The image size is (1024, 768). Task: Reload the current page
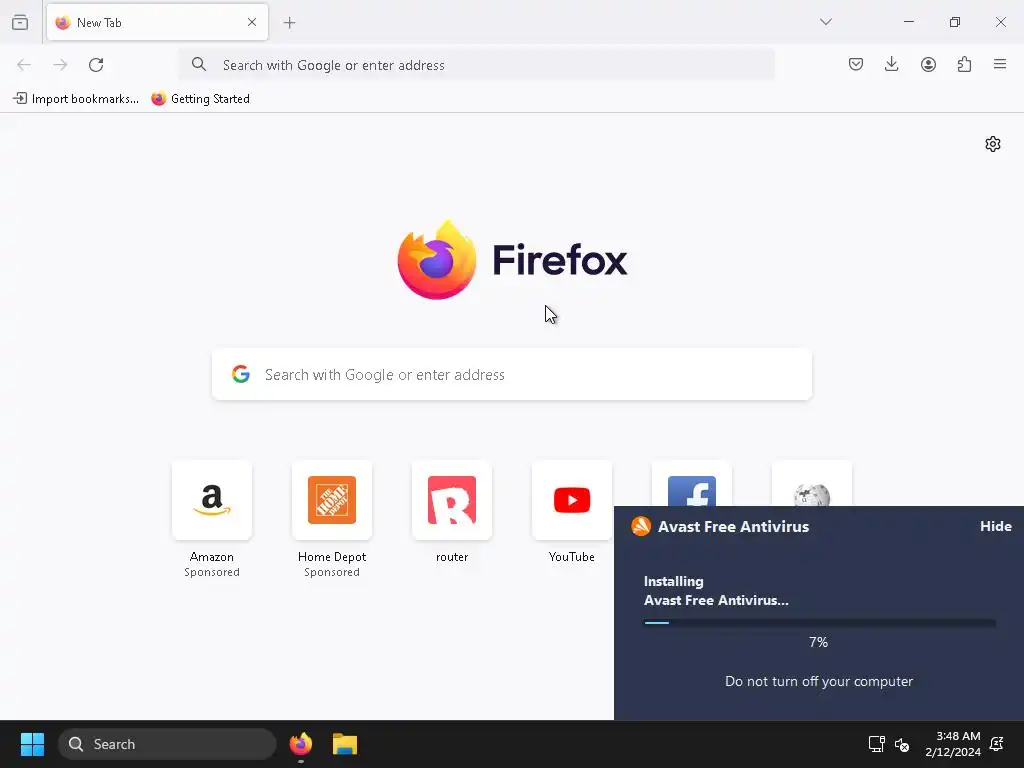96,65
